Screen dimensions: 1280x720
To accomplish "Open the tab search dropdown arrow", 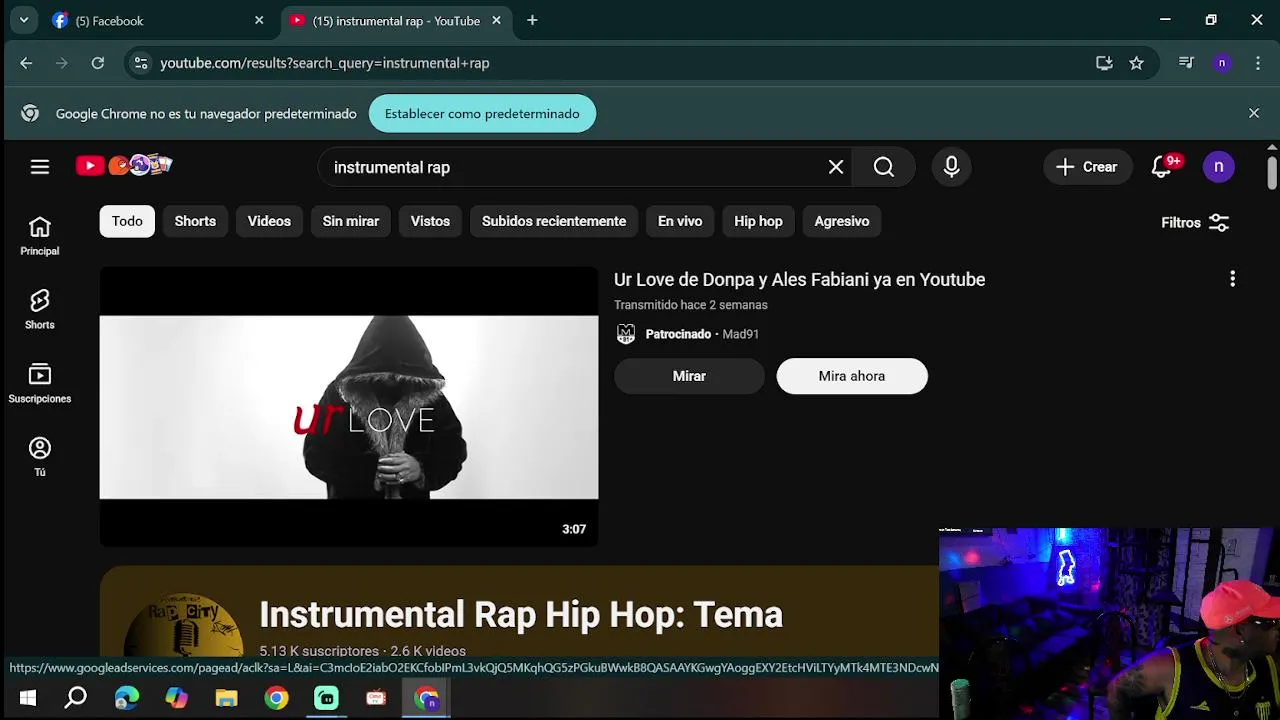I will tap(23, 20).
